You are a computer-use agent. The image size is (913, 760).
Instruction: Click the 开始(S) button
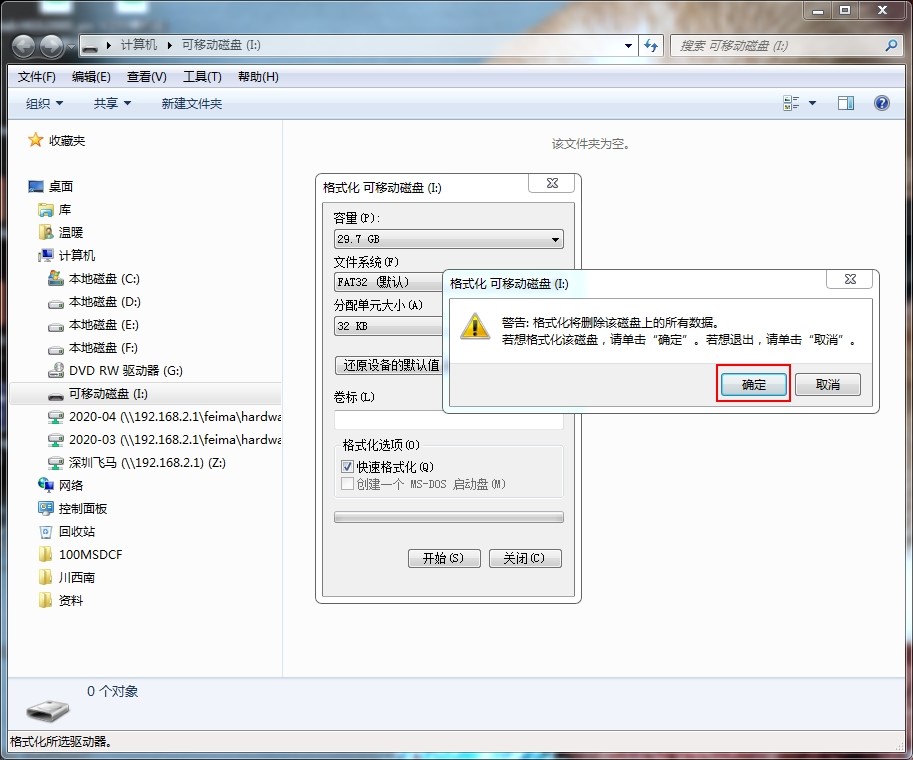coord(444,558)
